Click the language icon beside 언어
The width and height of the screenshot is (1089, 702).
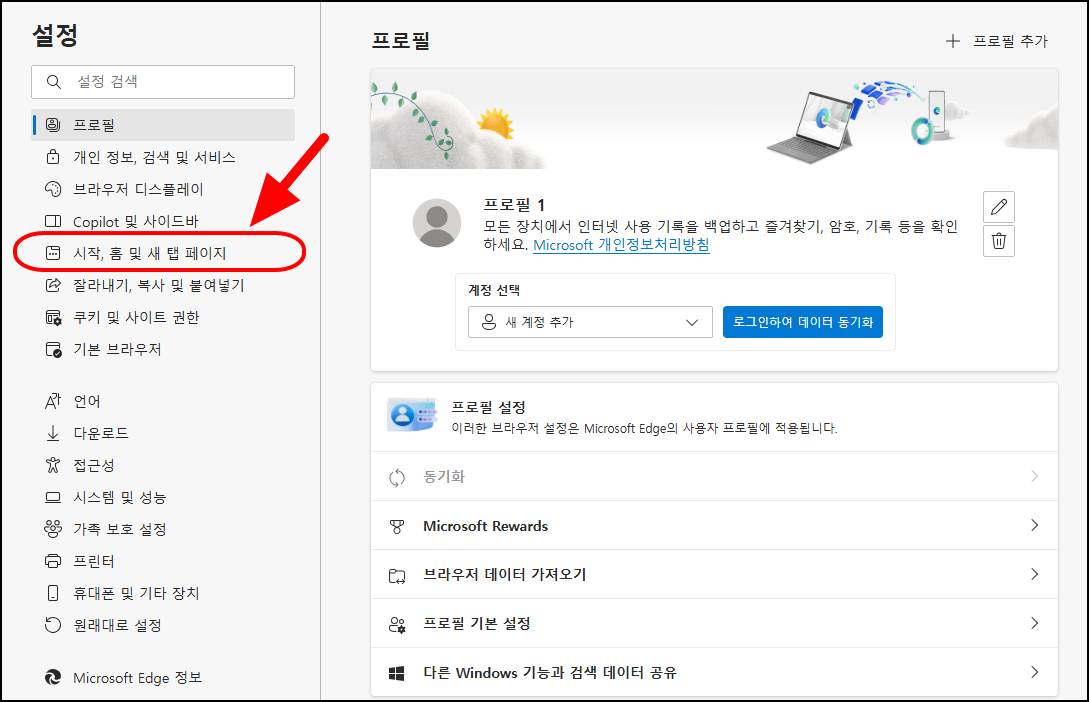point(53,401)
